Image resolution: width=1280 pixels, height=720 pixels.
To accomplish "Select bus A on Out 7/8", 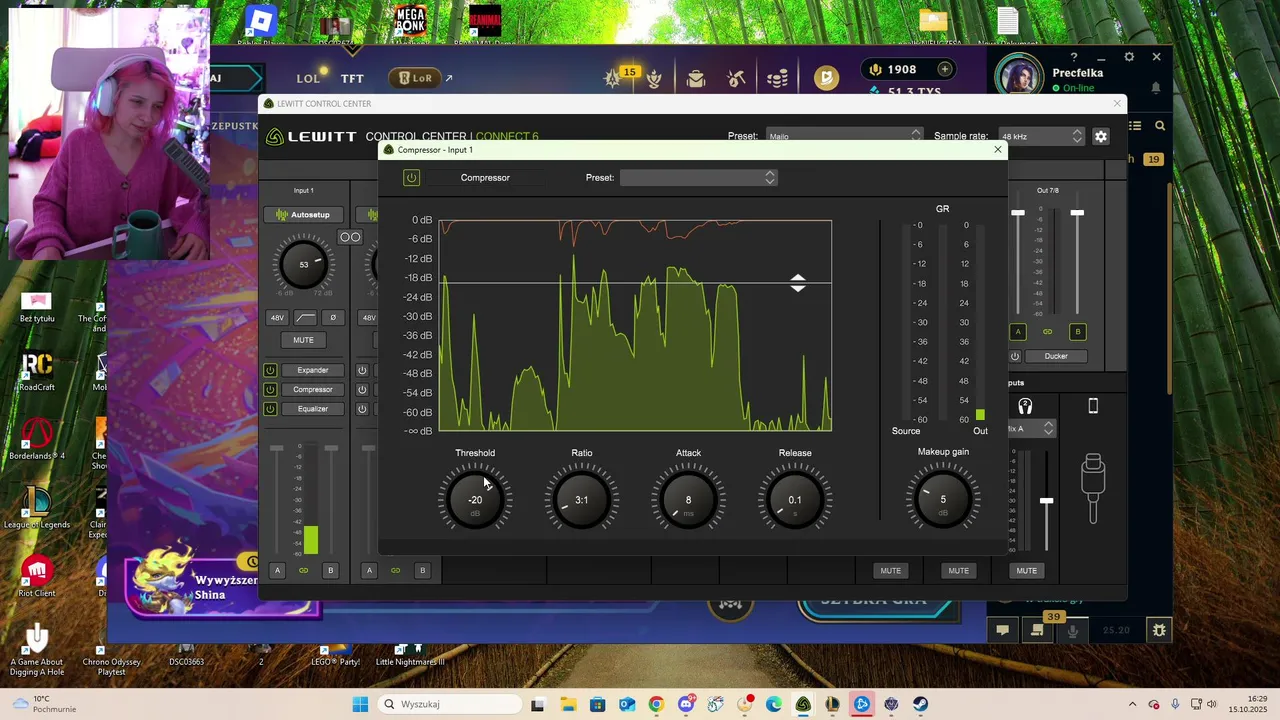I will coord(1018,332).
